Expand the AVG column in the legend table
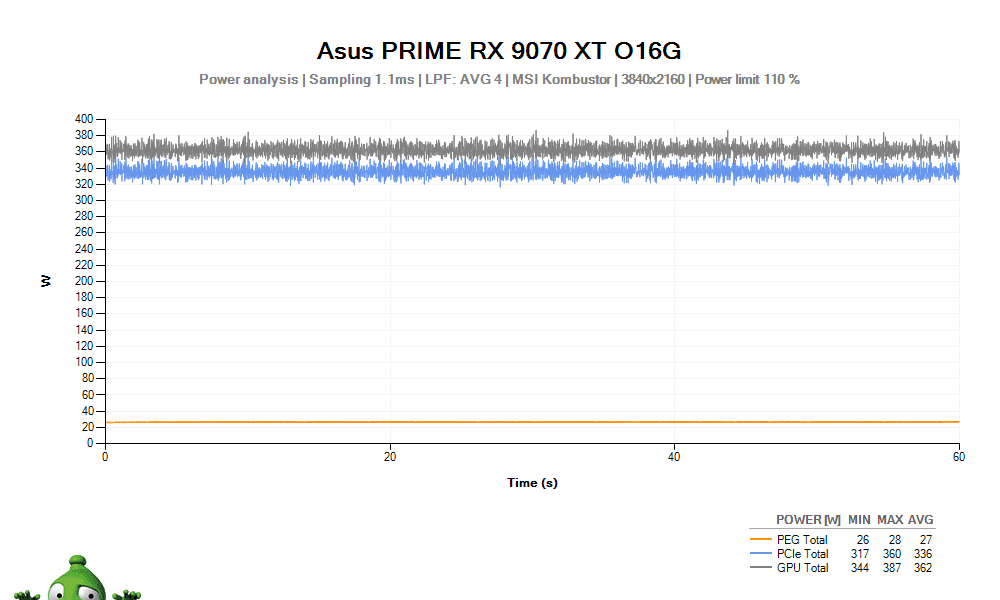Viewport: 1000px width, 600px height. point(920,521)
